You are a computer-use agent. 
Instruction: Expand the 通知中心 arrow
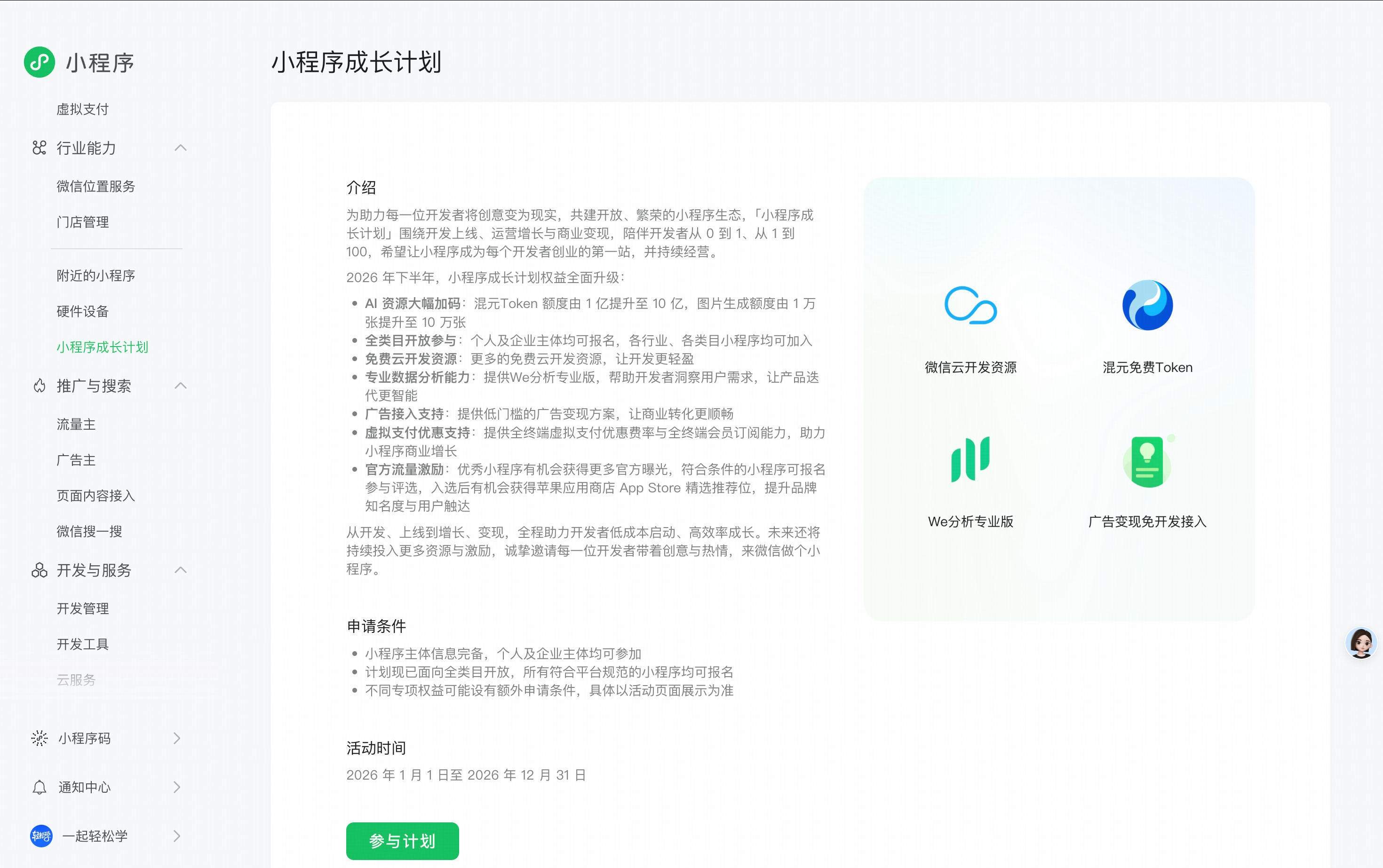(x=177, y=787)
